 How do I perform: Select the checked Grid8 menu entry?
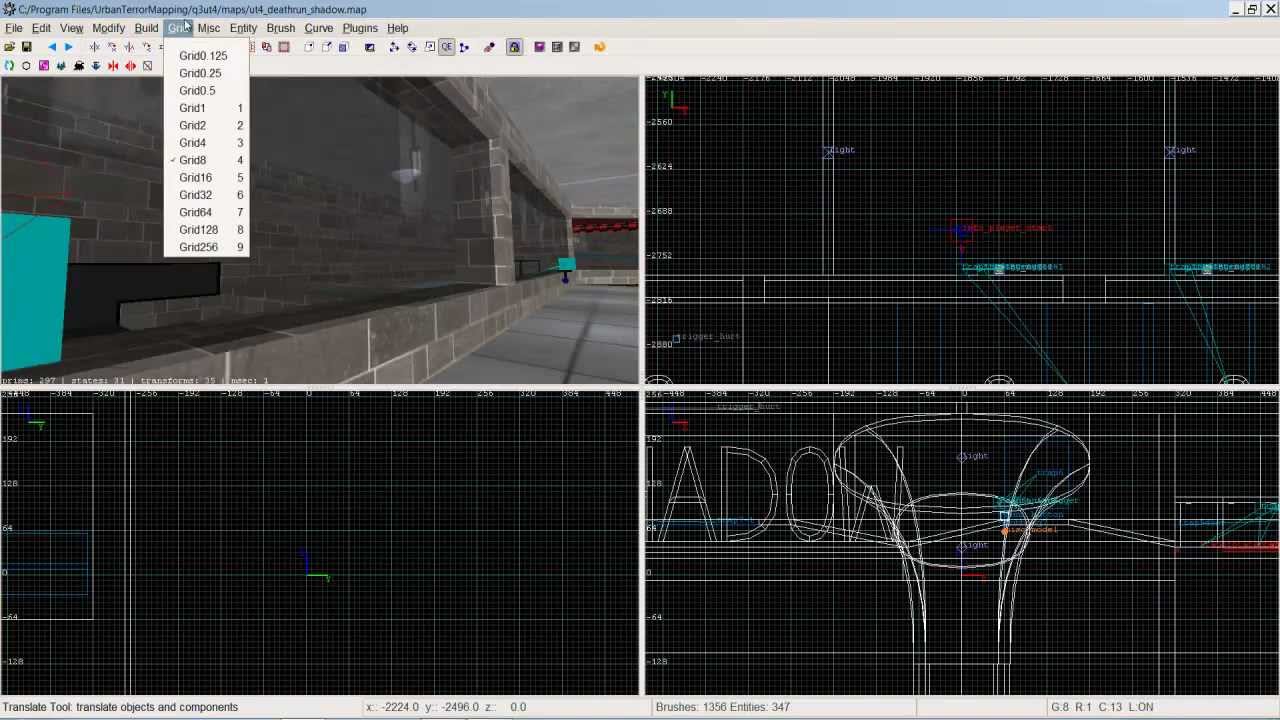tap(206, 160)
